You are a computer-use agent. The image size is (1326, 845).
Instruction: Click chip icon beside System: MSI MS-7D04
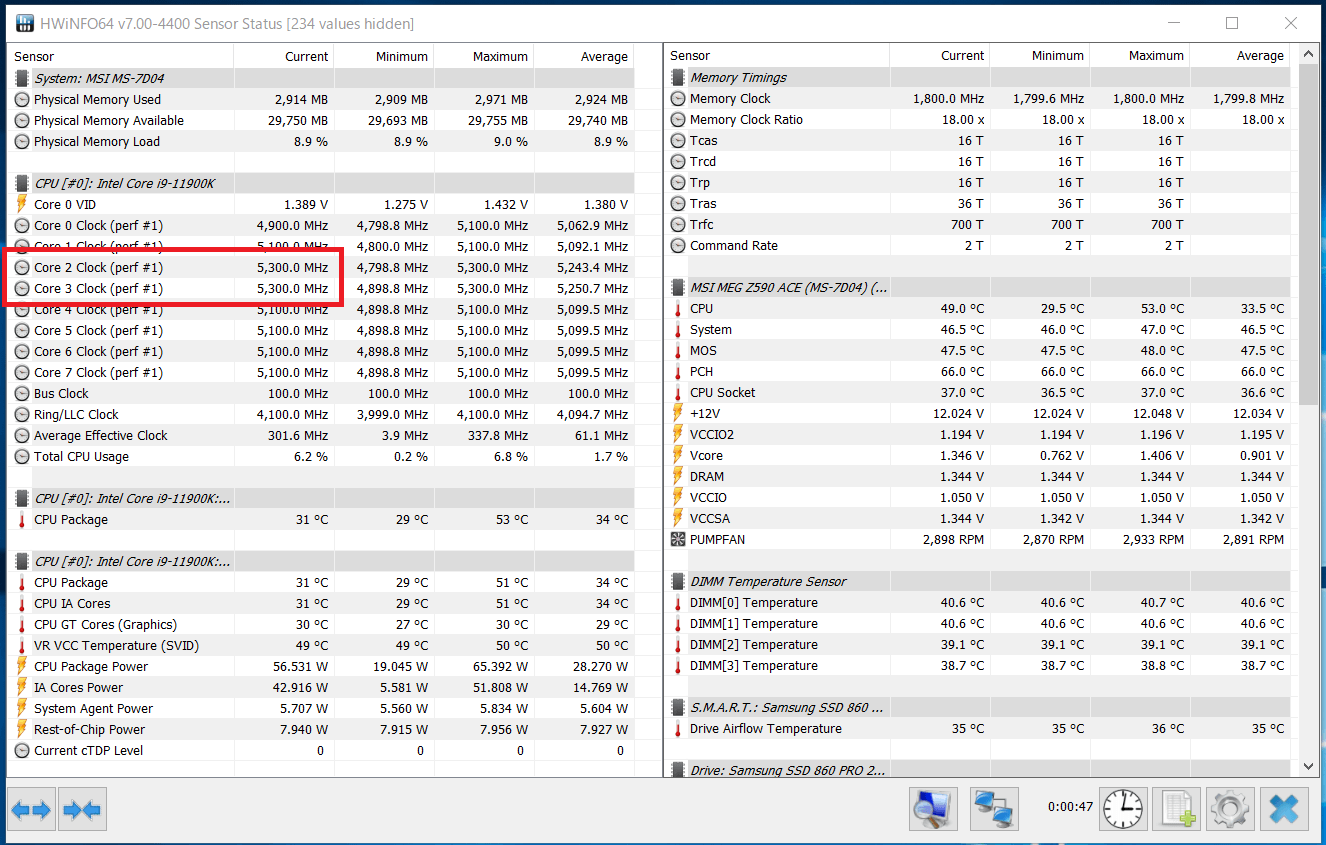tap(22, 78)
